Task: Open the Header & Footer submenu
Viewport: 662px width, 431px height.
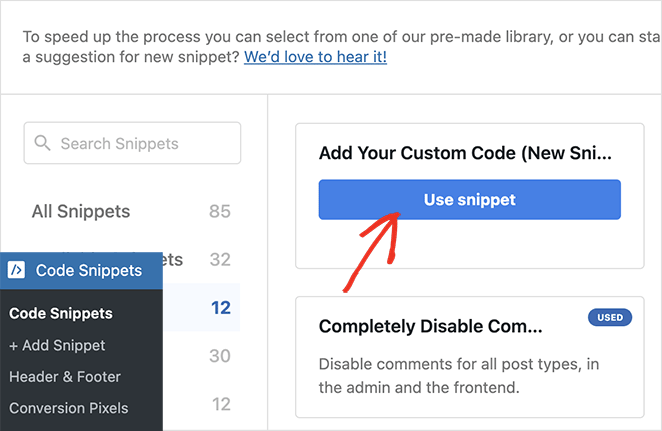Action: (x=65, y=377)
